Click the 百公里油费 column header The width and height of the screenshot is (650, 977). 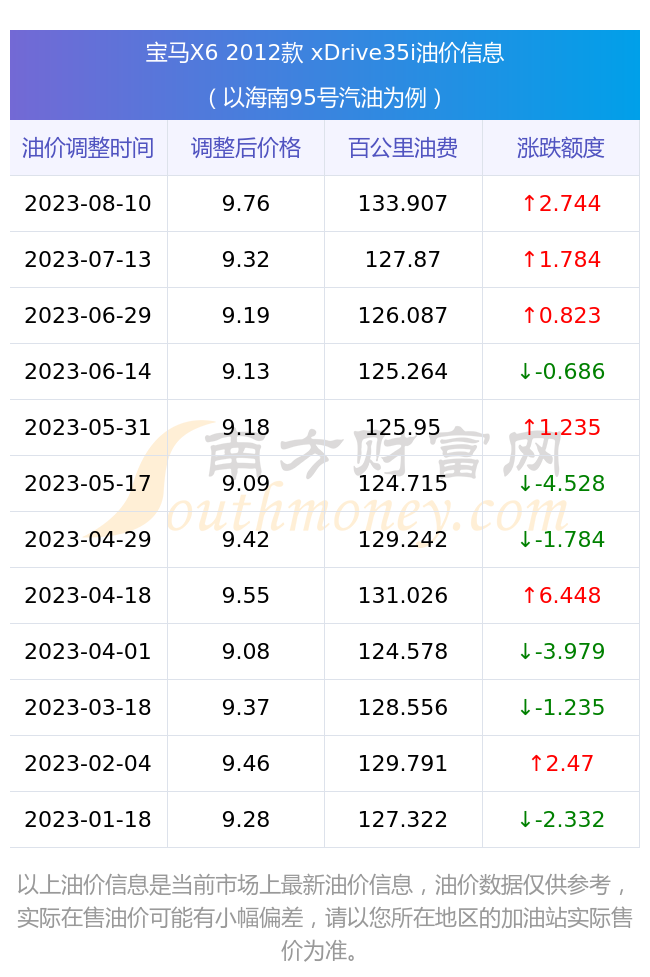click(403, 148)
